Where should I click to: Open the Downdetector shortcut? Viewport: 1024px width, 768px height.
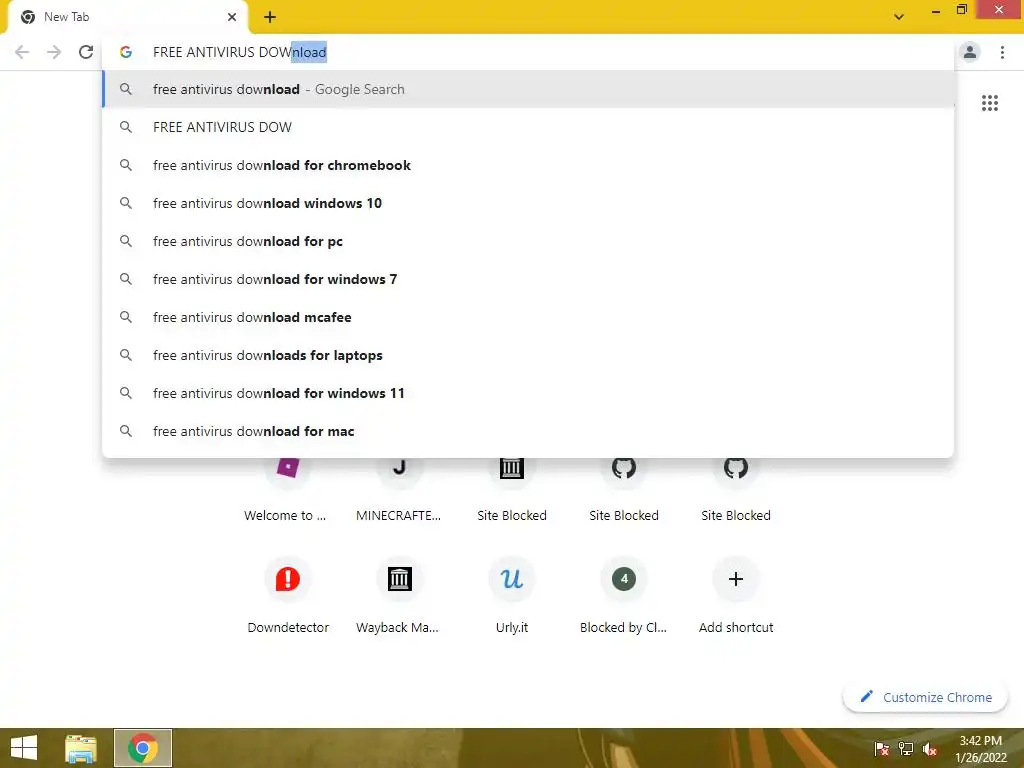[287, 597]
